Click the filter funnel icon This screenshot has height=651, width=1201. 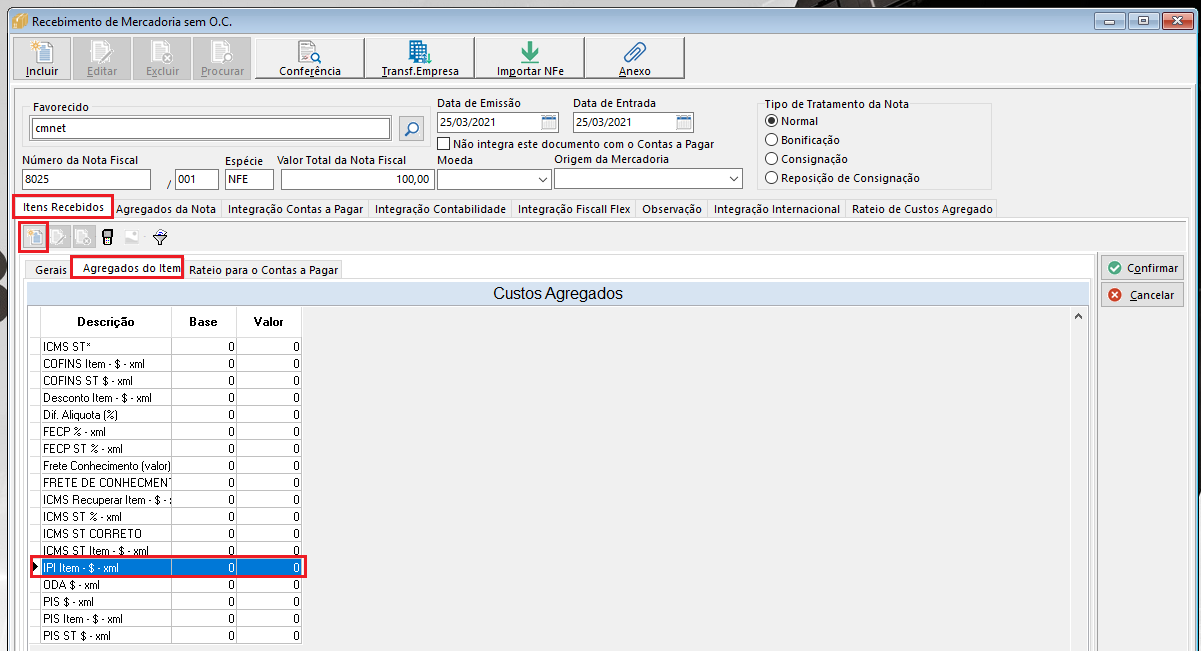click(160, 237)
